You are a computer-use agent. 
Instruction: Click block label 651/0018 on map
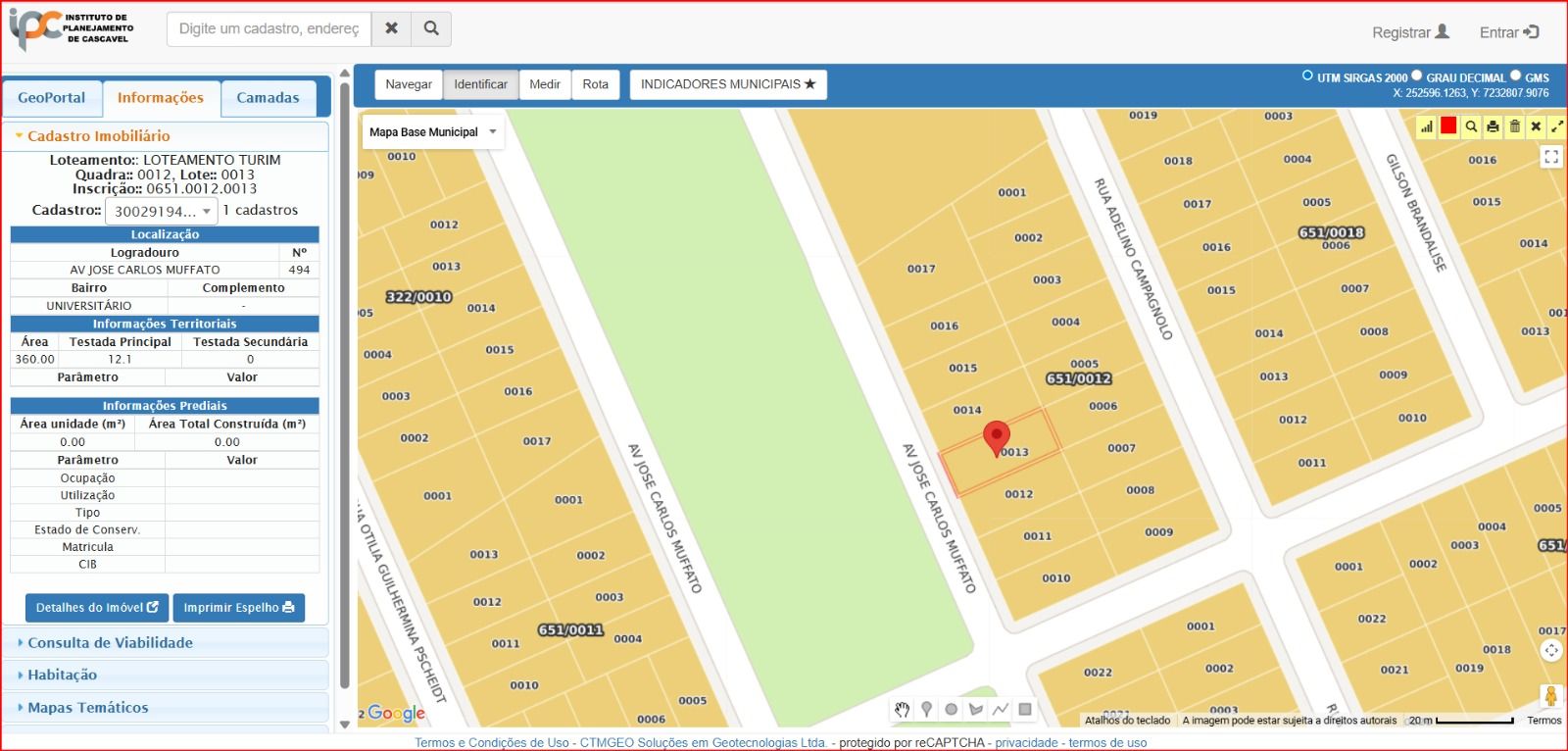pyautogui.click(x=1332, y=232)
